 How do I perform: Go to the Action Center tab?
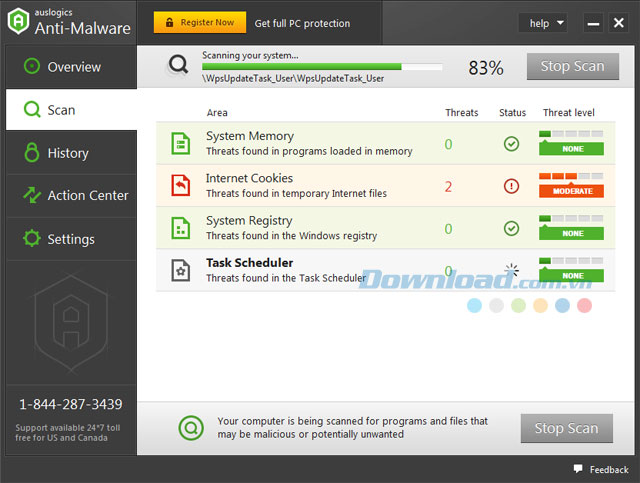tap(71, 196)
